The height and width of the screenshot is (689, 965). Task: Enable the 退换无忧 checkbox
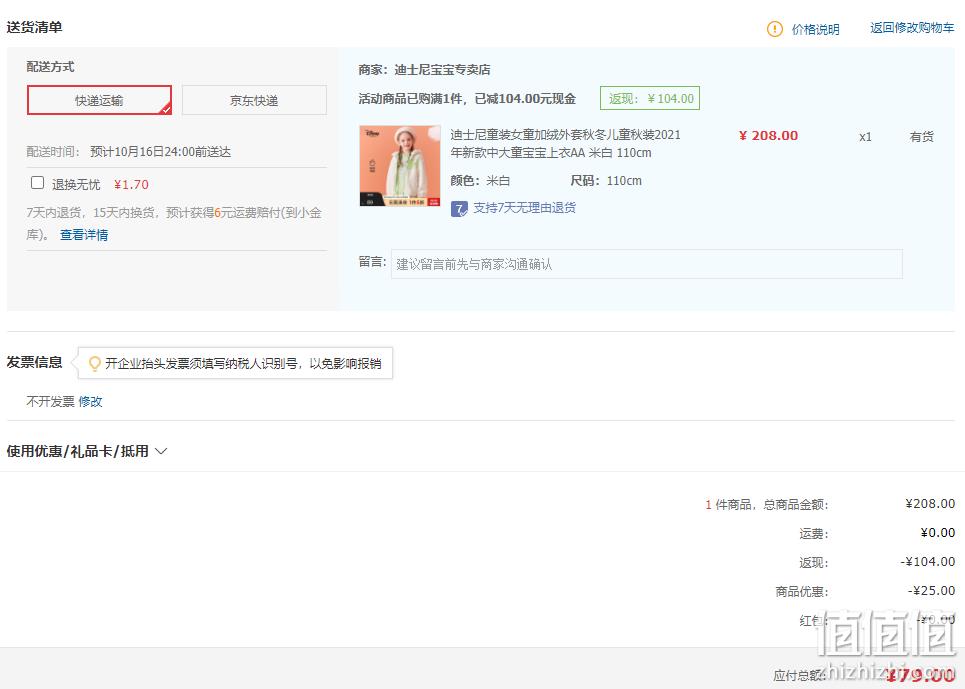38,183
